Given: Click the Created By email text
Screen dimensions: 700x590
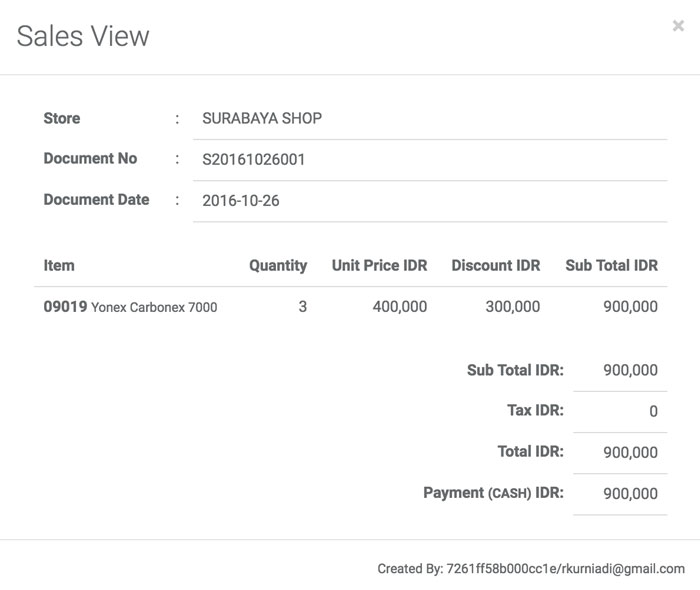Looking at the screenshot, I should coord(531,569).
